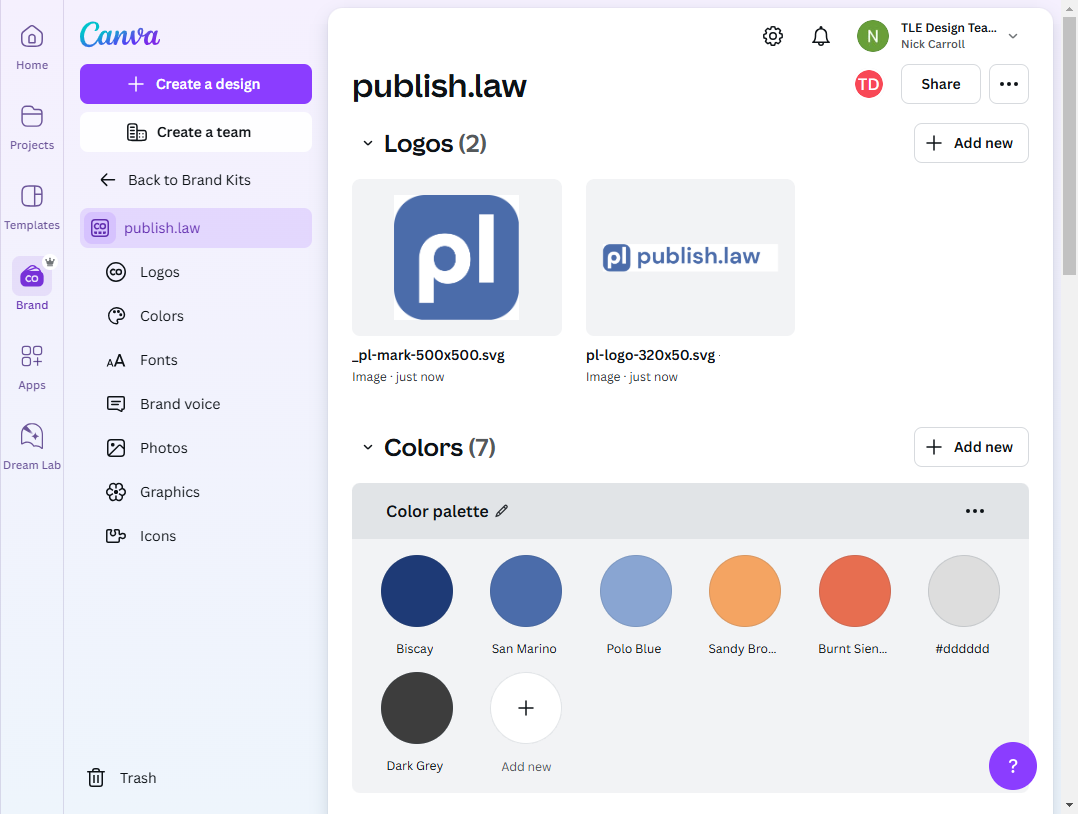This screenshot has height=814, width=1078.
Task: Click the Color palette title text
Action: tap(437, 512)
